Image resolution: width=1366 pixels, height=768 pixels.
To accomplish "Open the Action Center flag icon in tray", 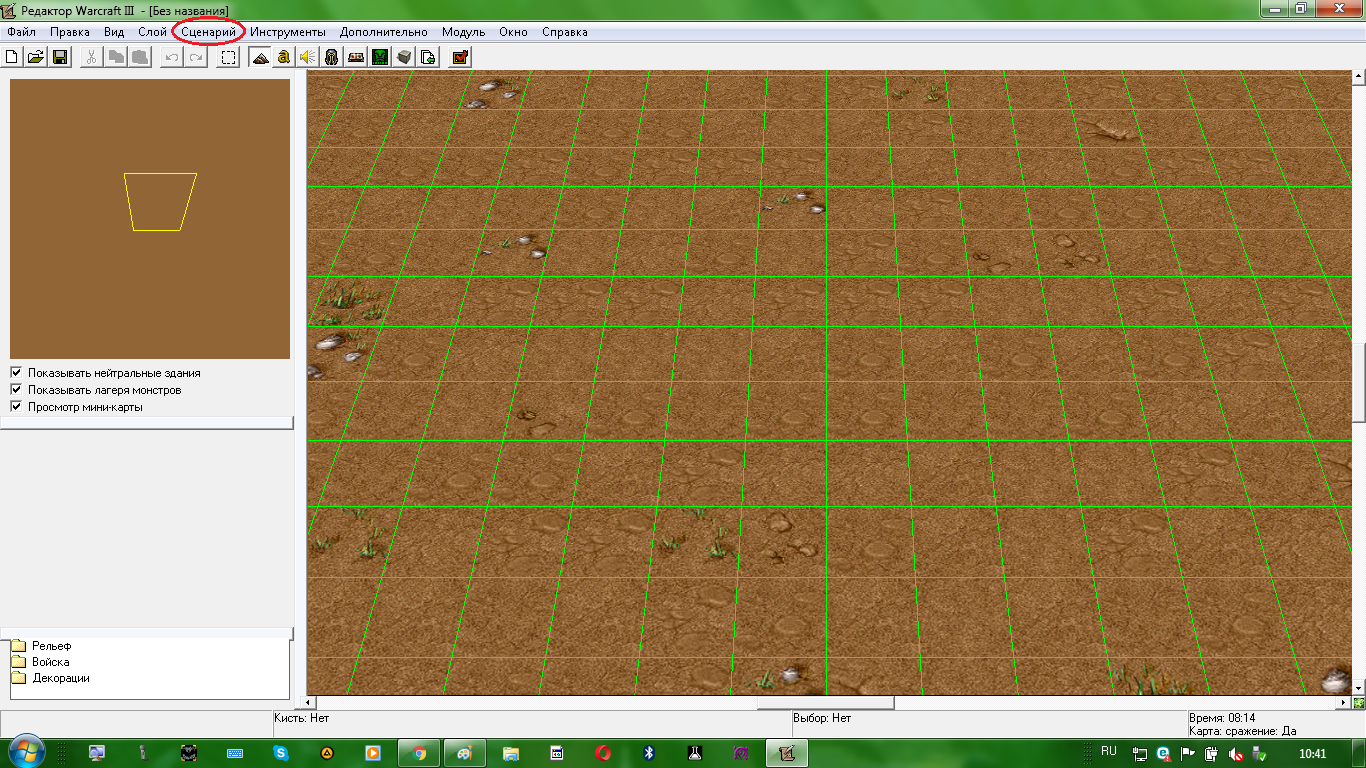I will 1188,753.
